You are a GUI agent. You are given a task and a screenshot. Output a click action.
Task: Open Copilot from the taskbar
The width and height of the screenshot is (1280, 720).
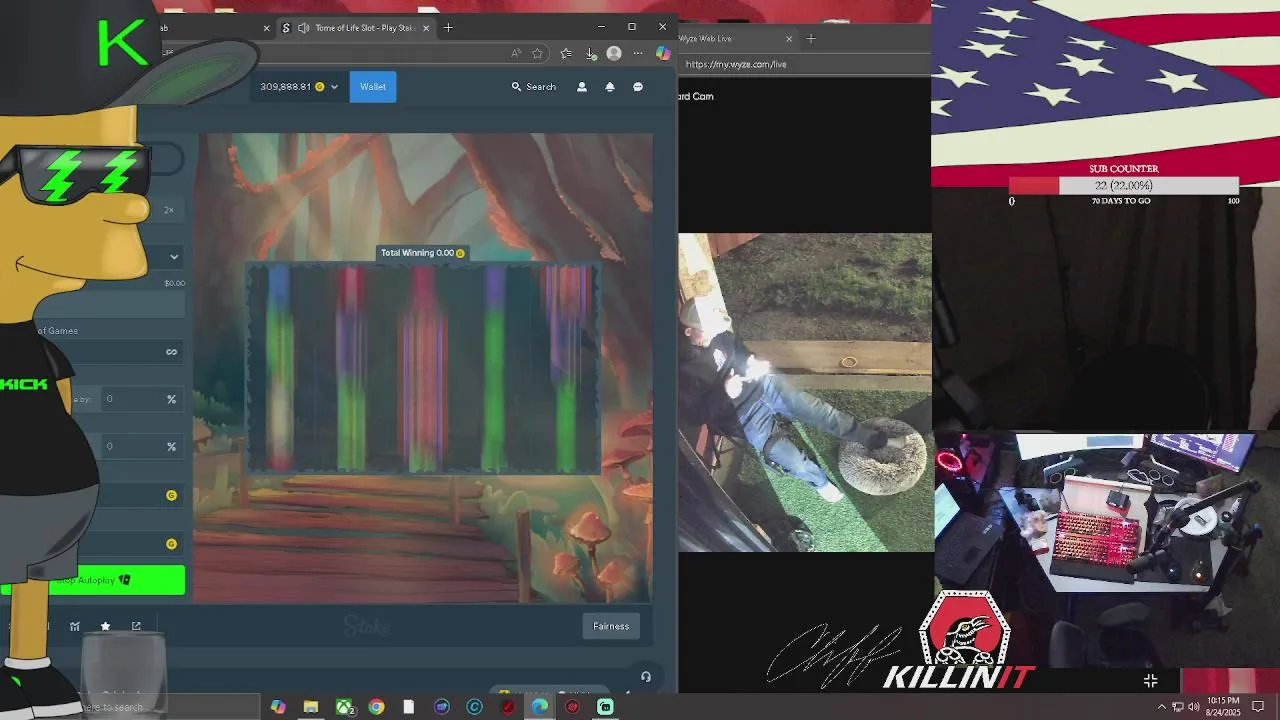[x=278, y=707]
